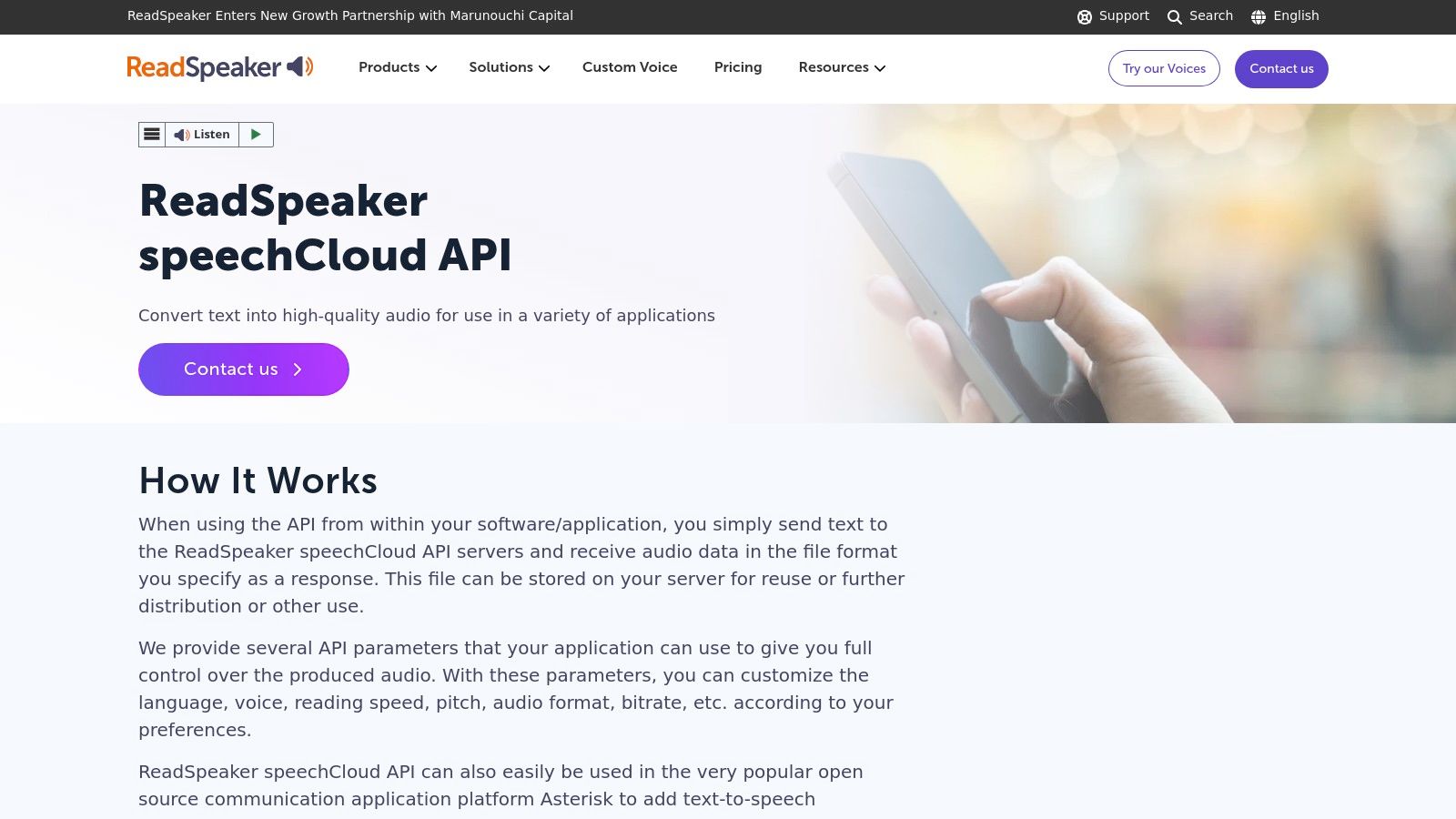The image size is (1456, 819).
Task: Expand the Products dropdown menu
Action: (398, 67)
